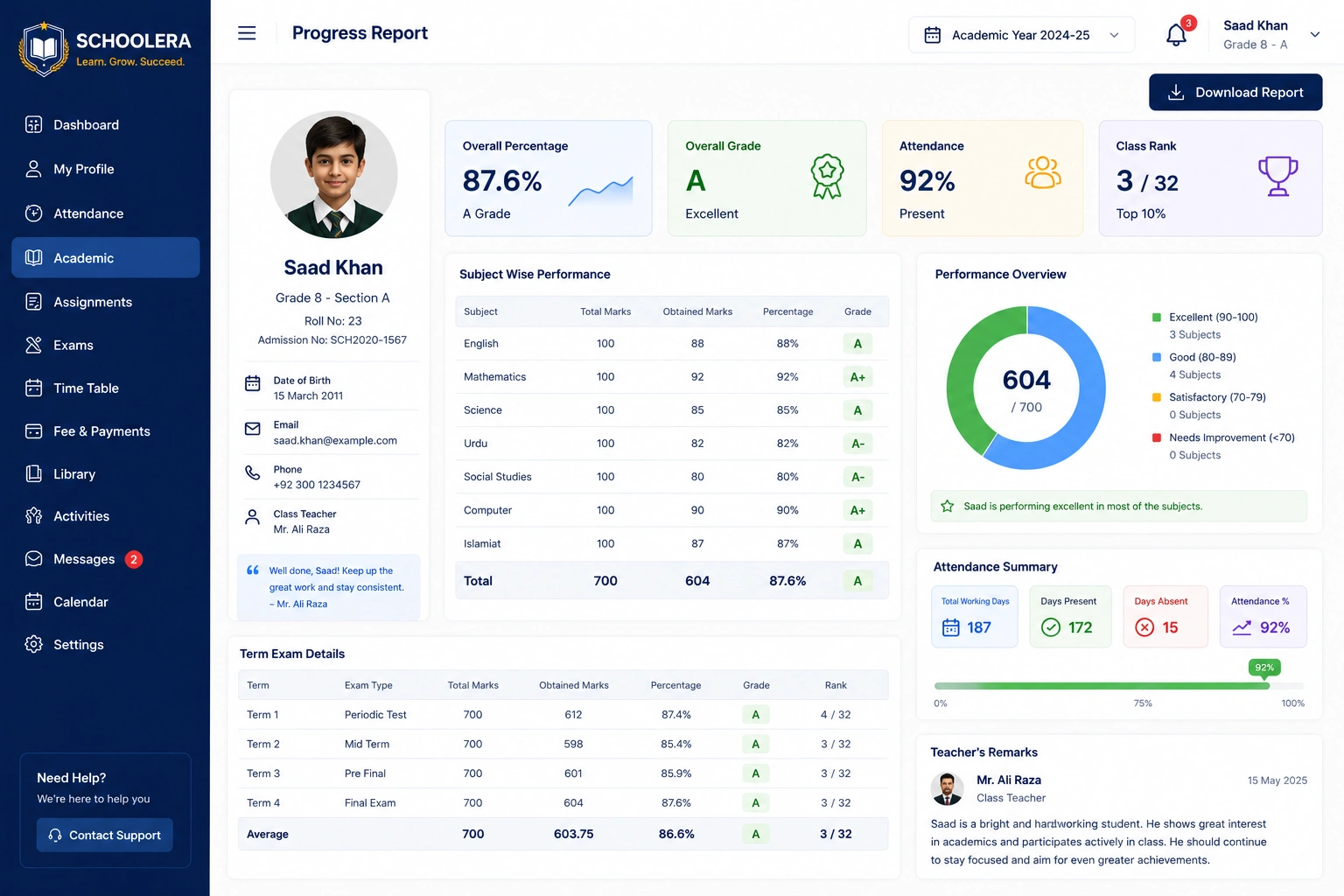Click Saad Khan's profile photo
The height and width of the screenshot is (896, 1344).
pyautogui.click(x=333, y=174)
